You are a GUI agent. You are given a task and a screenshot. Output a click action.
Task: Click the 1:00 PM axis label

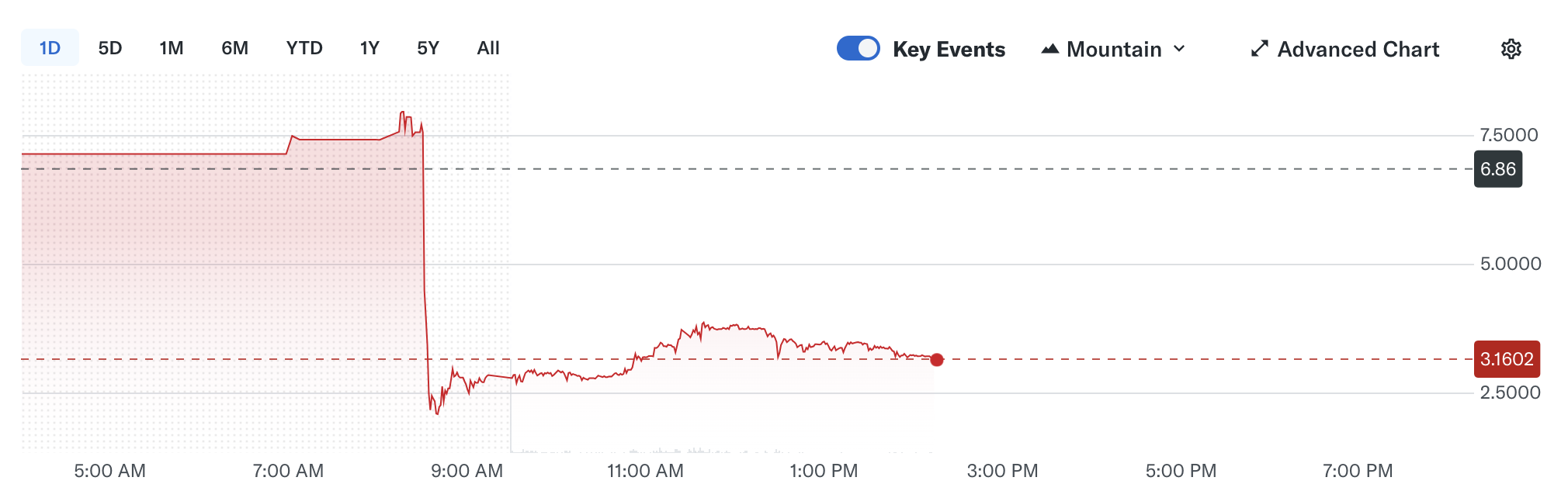(x=826, y=470)
